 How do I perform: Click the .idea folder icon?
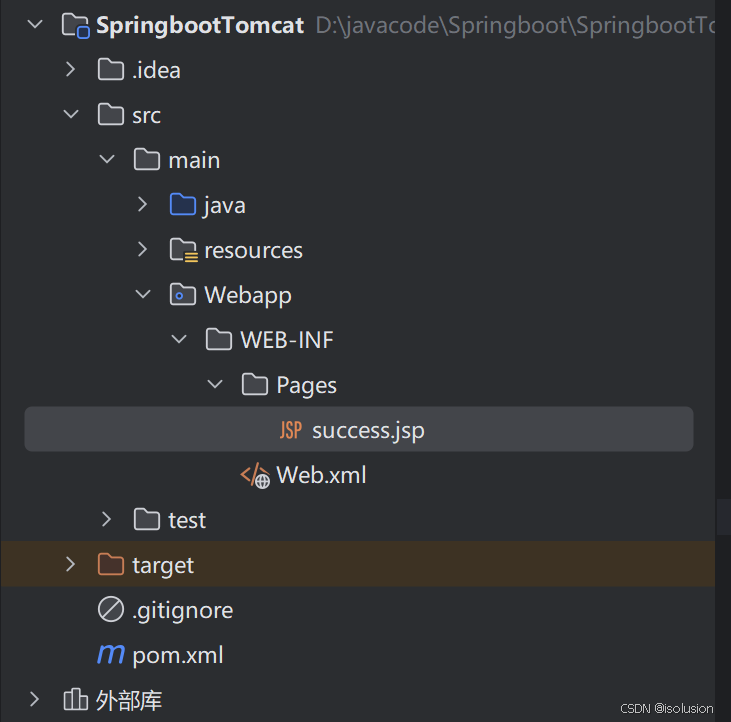click(111, 70)
